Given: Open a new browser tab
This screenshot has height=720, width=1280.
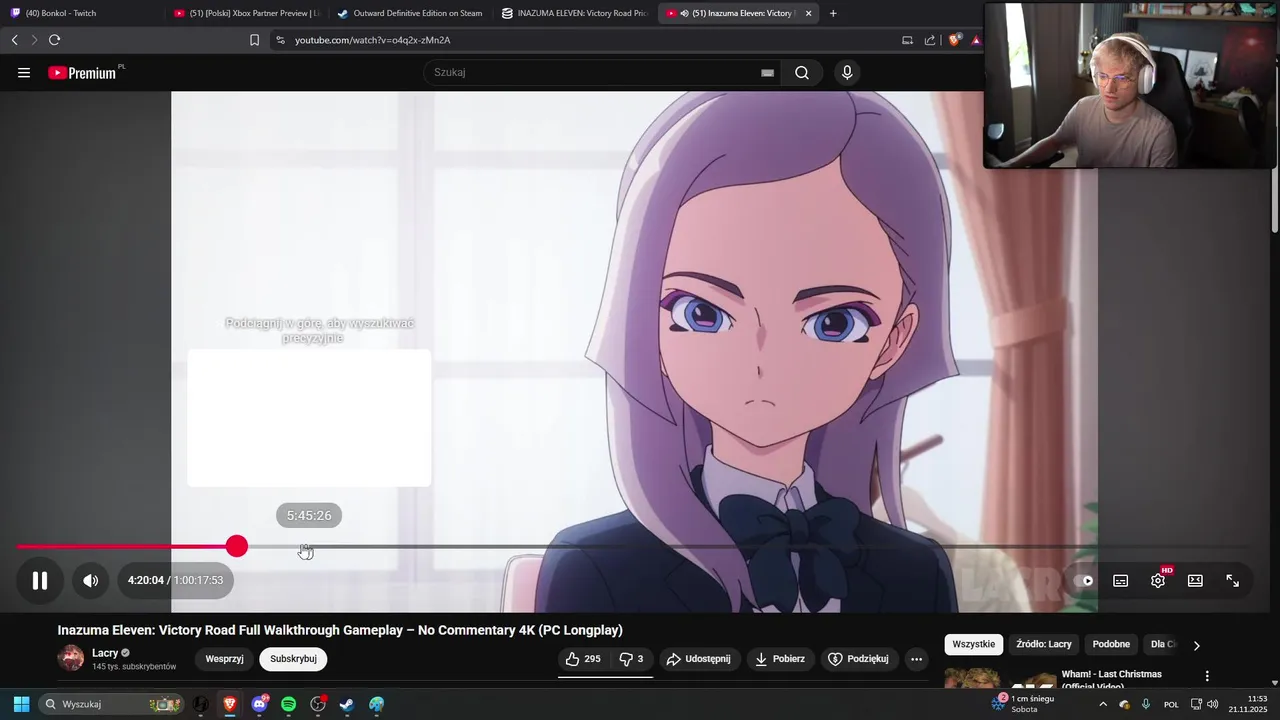Looking at the screenshot, I should pos(833,13).
